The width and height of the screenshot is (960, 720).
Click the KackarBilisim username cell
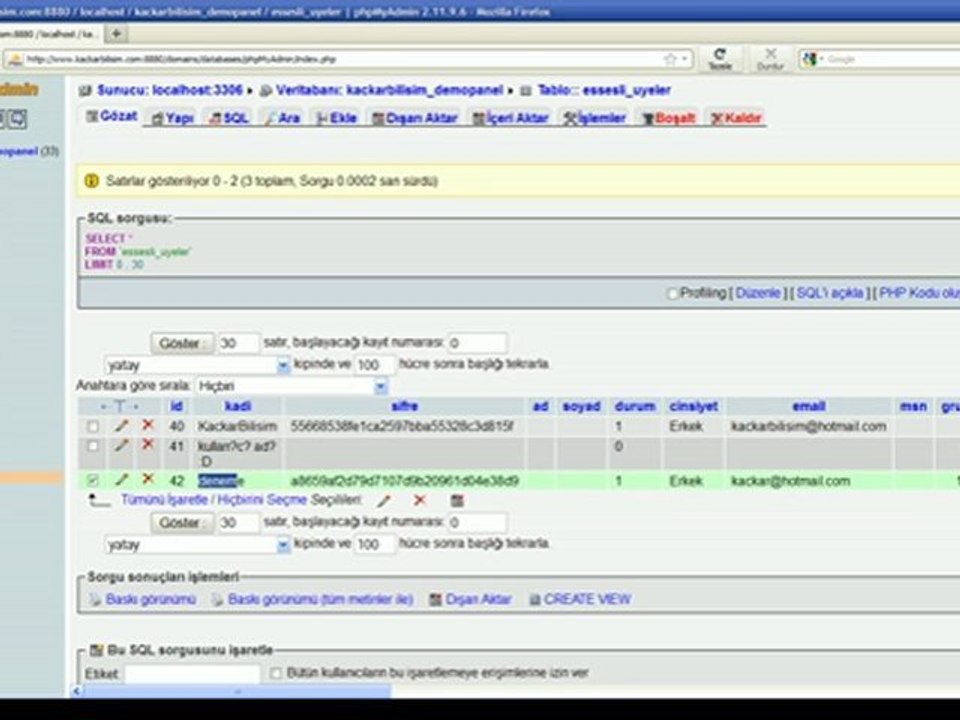[238, 427]
